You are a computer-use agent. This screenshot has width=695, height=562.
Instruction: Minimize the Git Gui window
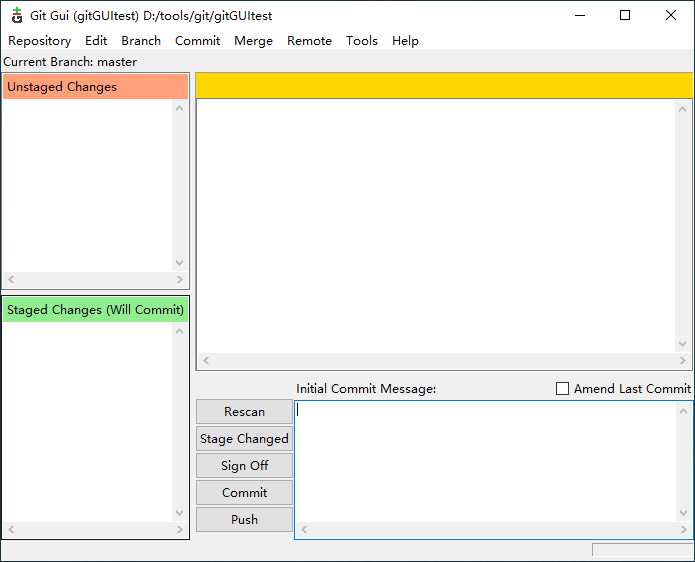coord(580,16)
